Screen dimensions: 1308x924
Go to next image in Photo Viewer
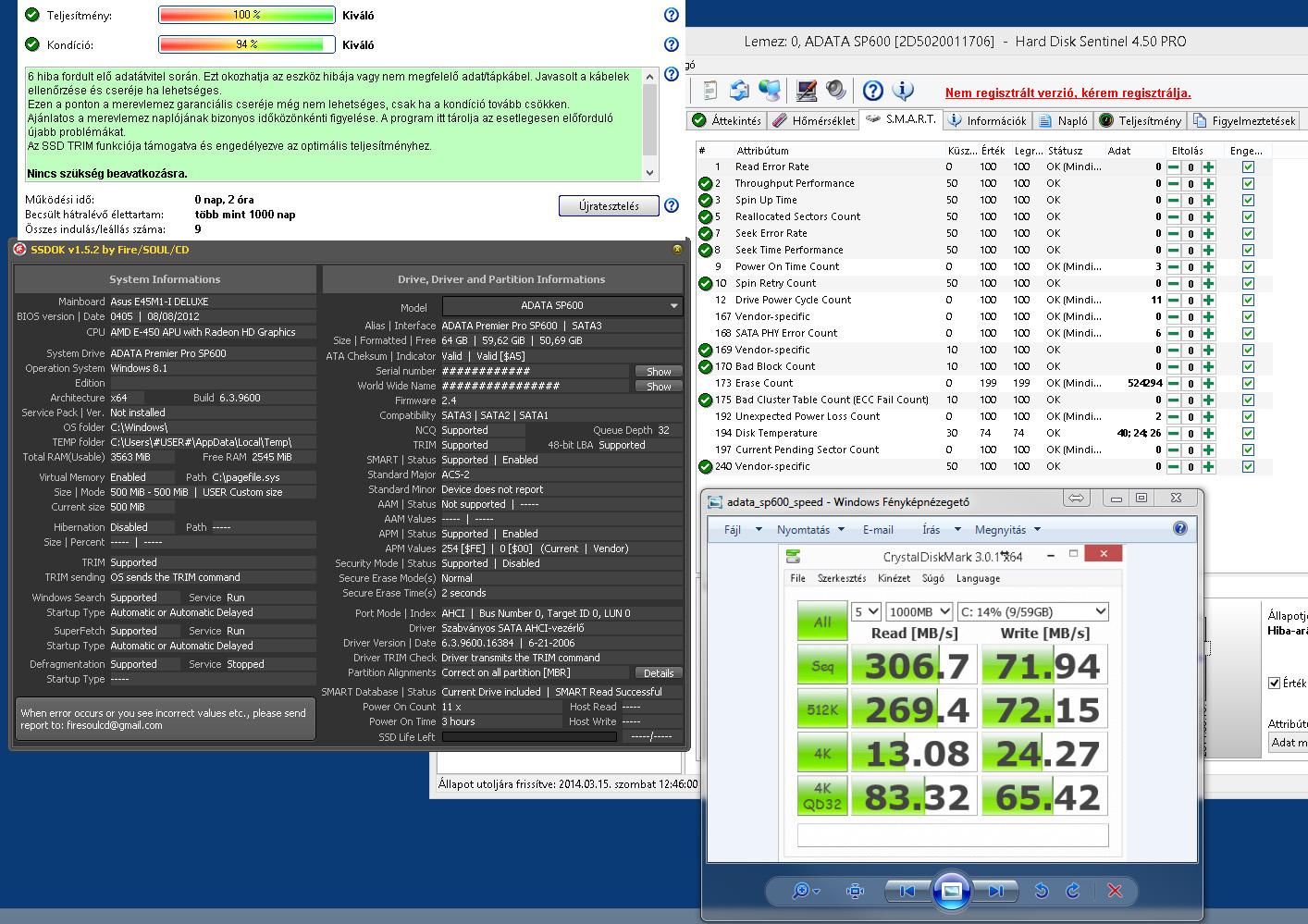[995, 891]
